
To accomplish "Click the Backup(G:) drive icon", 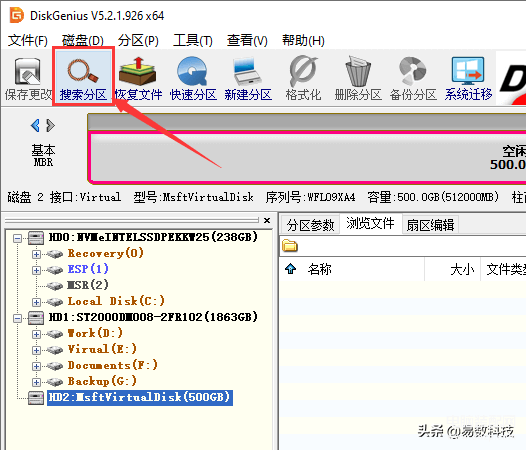I will click(x=55, y=382).
